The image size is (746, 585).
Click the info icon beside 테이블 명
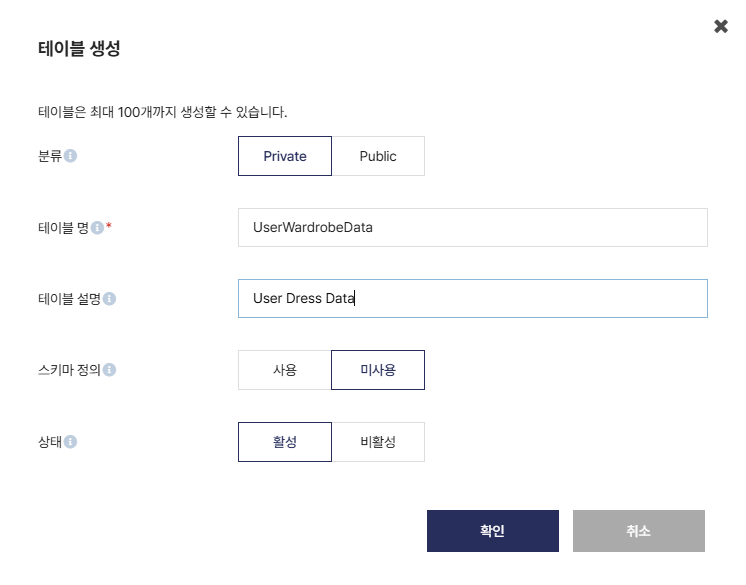[97, 227]
